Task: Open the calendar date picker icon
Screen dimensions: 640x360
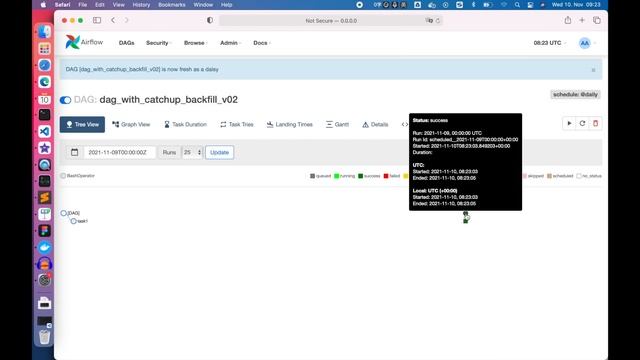Action: [x=74, y=152]
